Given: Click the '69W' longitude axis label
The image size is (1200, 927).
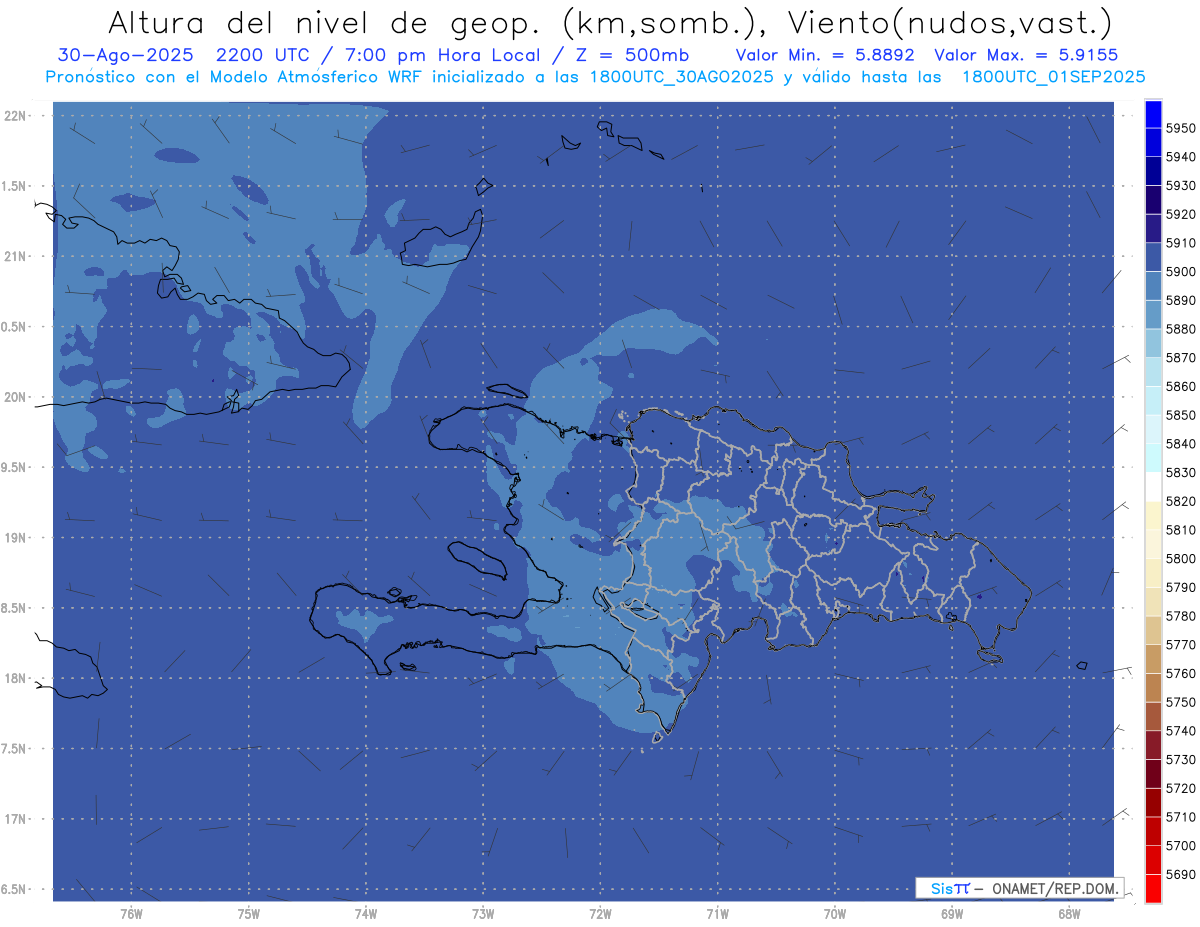Looking at the screenshot, I should (x=952, y=914).
